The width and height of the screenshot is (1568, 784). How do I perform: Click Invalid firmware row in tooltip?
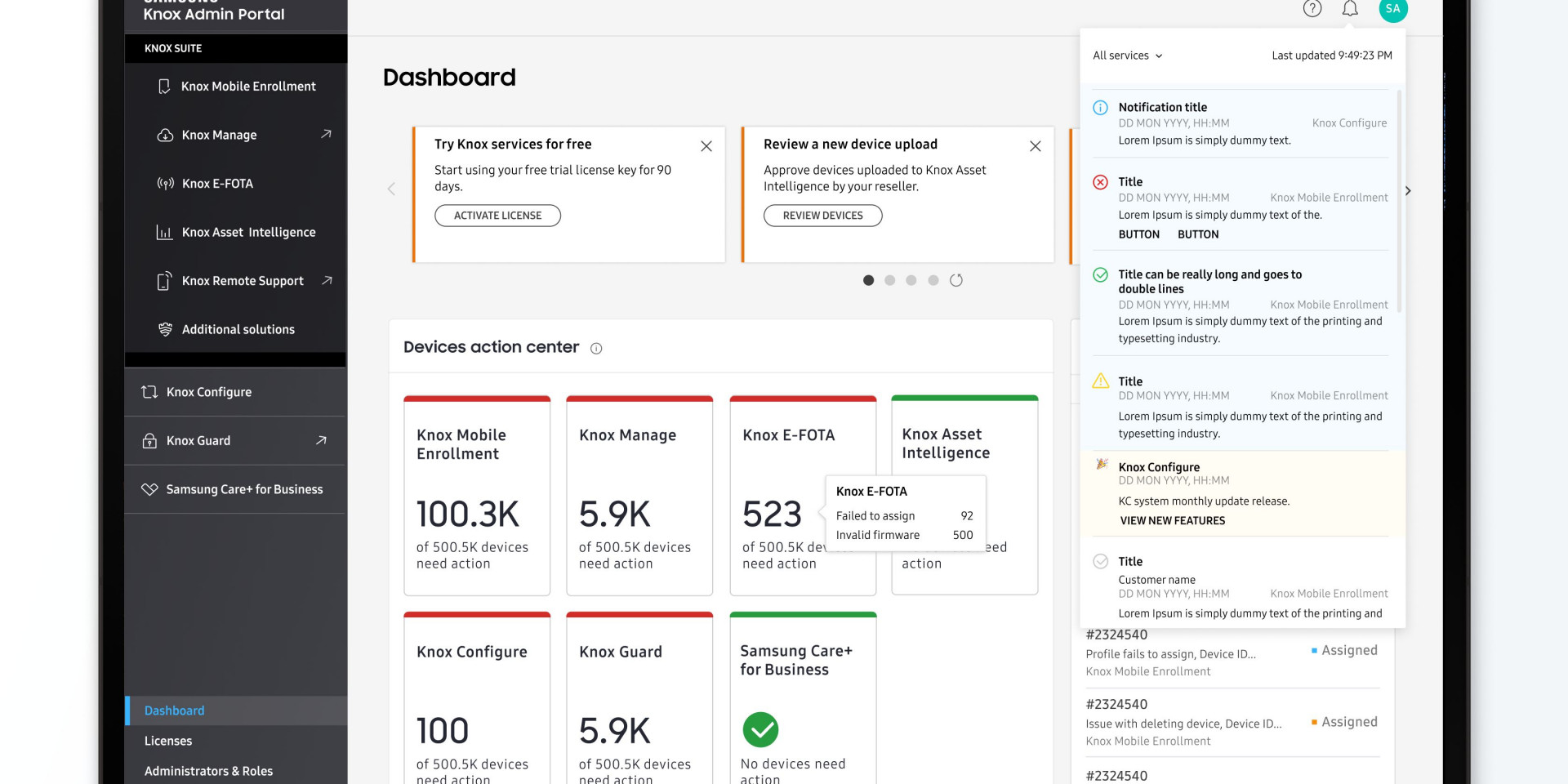coord(905,536)
